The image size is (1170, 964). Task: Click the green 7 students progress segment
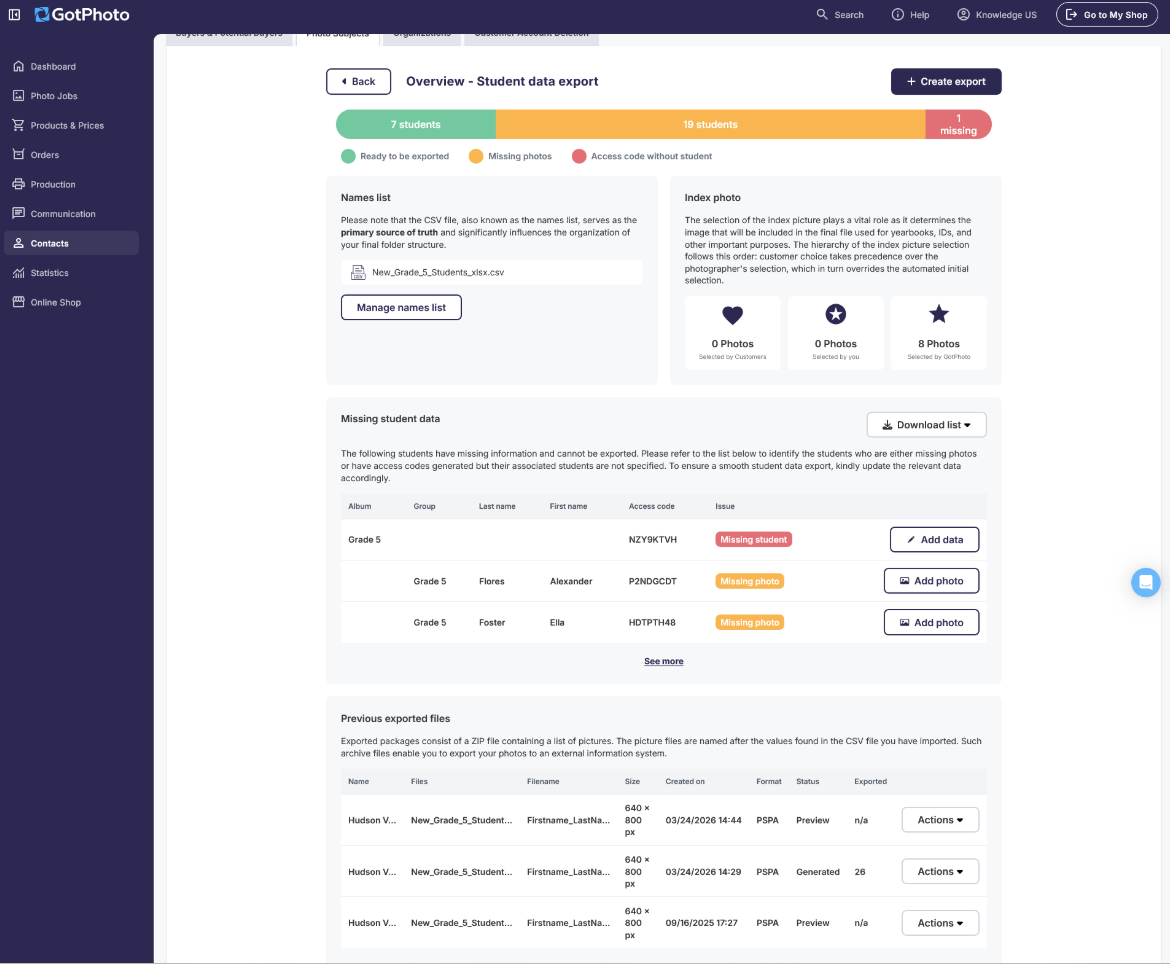click(416, 125)
